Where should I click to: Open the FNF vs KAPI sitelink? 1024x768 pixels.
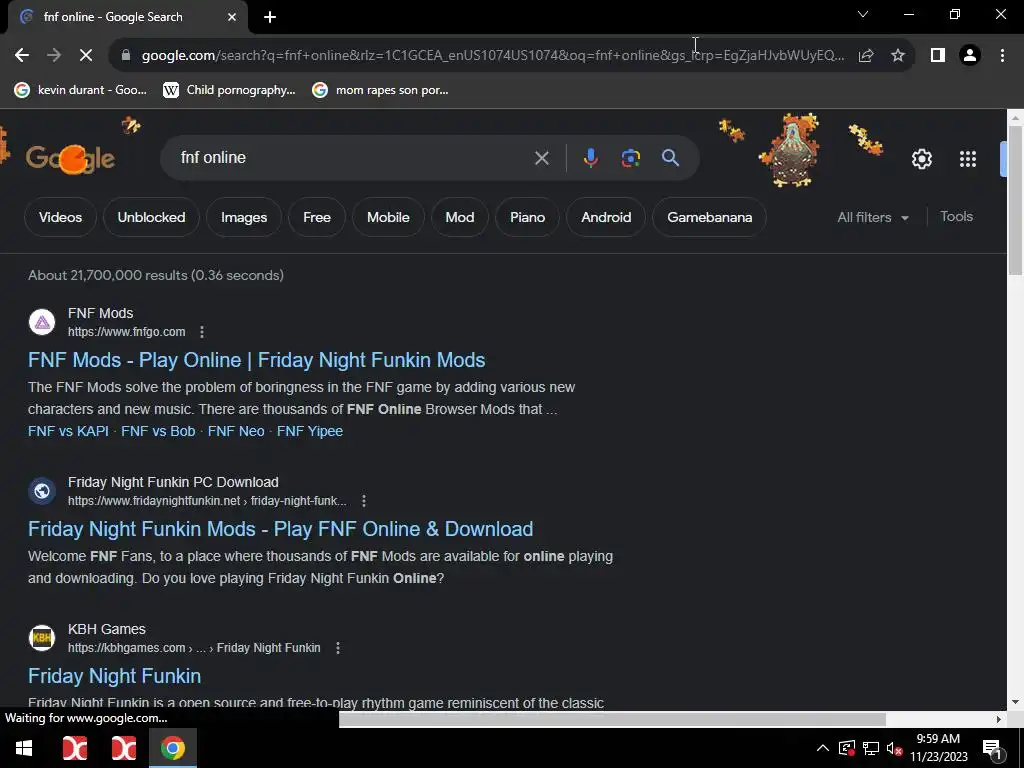68,431
